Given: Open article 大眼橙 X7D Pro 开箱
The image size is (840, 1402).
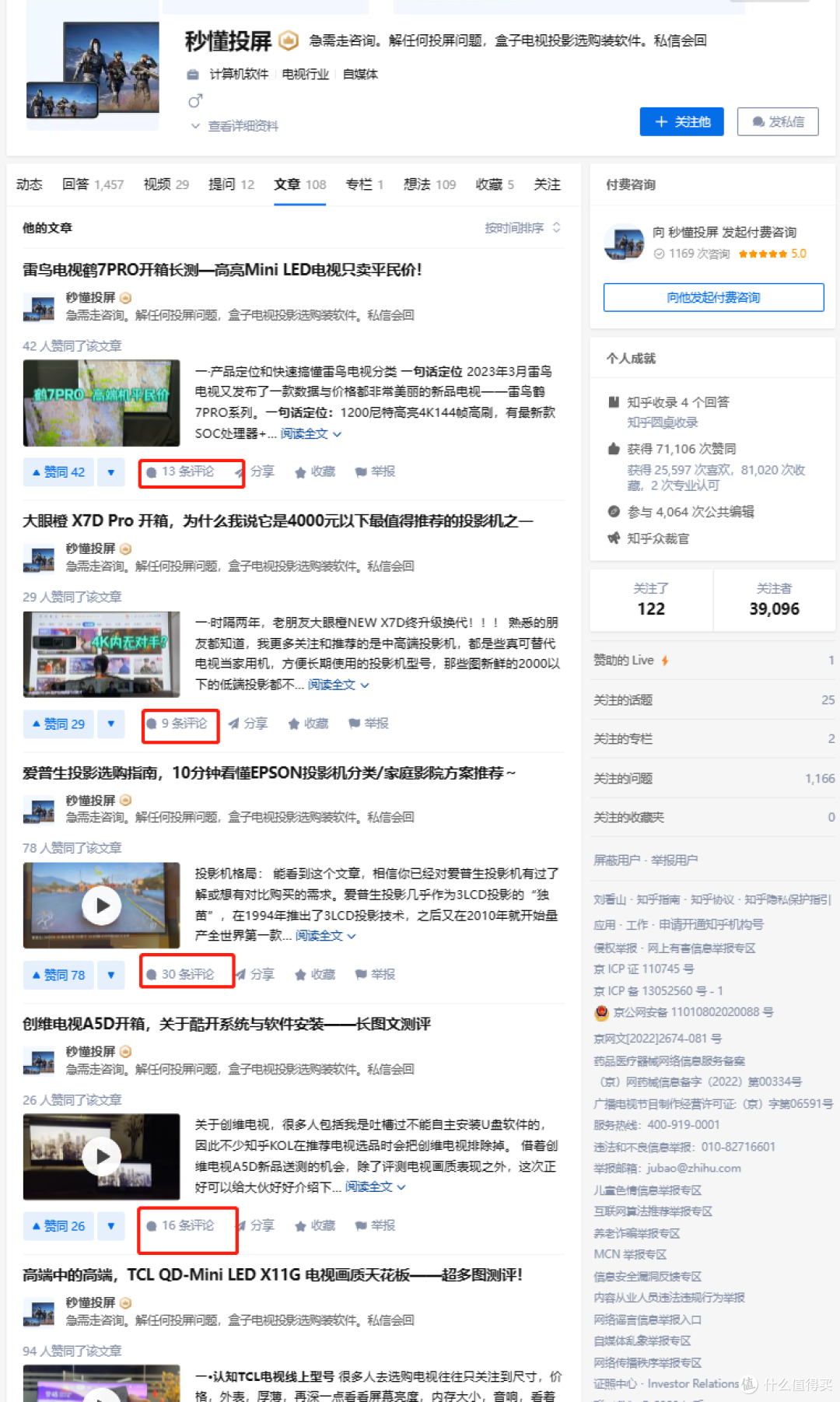Looking at the screenshot, I should coord(278,520).
